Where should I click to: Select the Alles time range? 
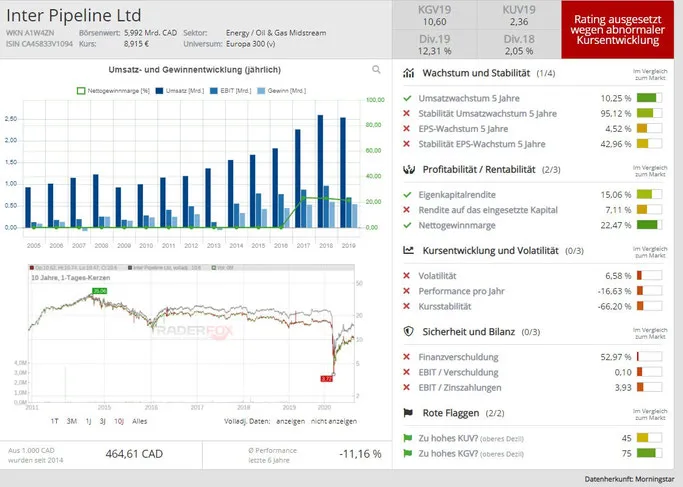point(139,421)
